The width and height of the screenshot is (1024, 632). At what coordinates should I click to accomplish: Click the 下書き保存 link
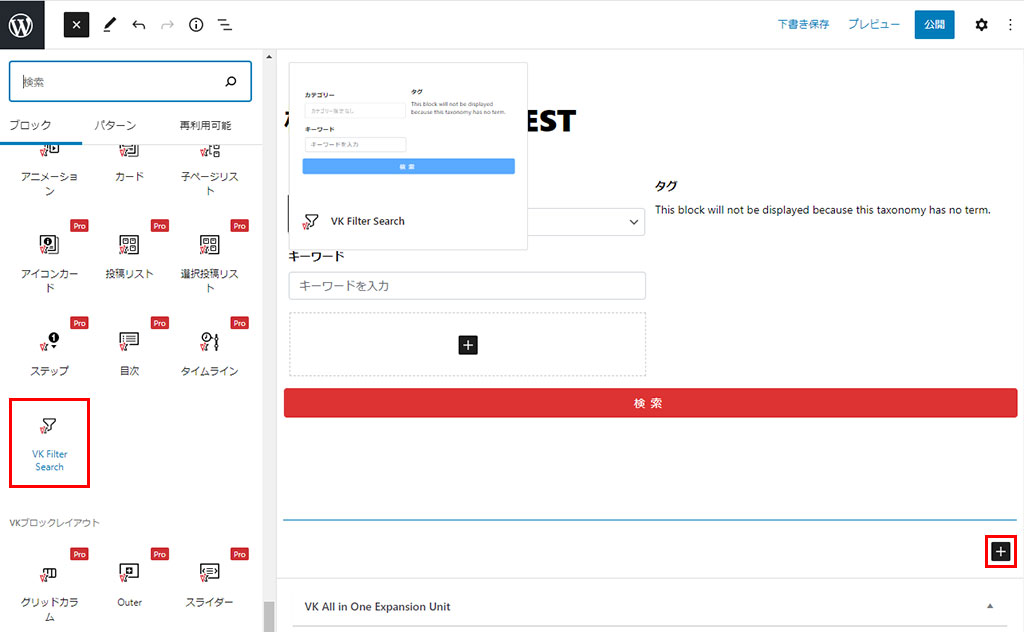coord(803,25)
